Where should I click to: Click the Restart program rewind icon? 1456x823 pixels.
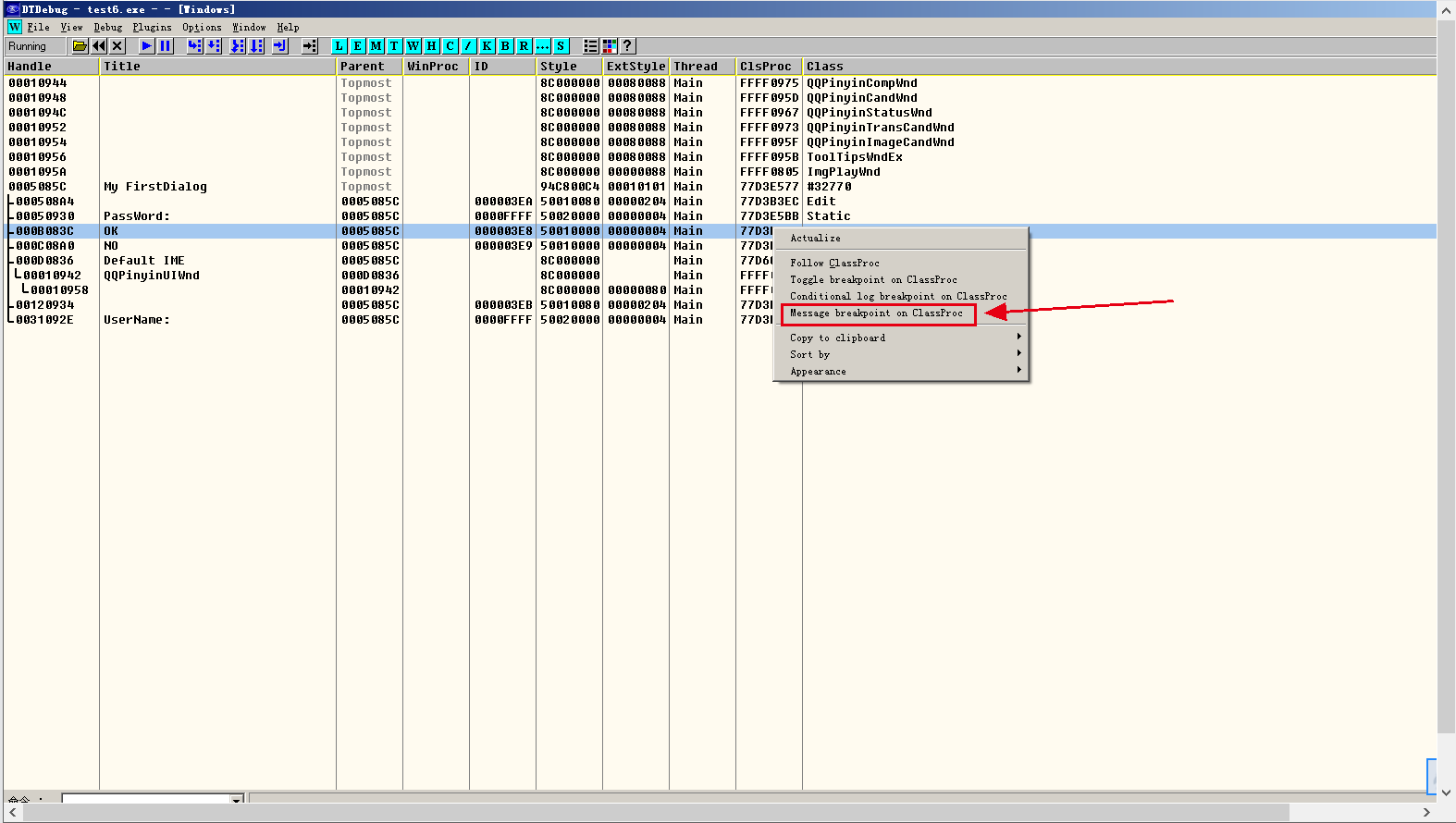click(x=99, y=46)
